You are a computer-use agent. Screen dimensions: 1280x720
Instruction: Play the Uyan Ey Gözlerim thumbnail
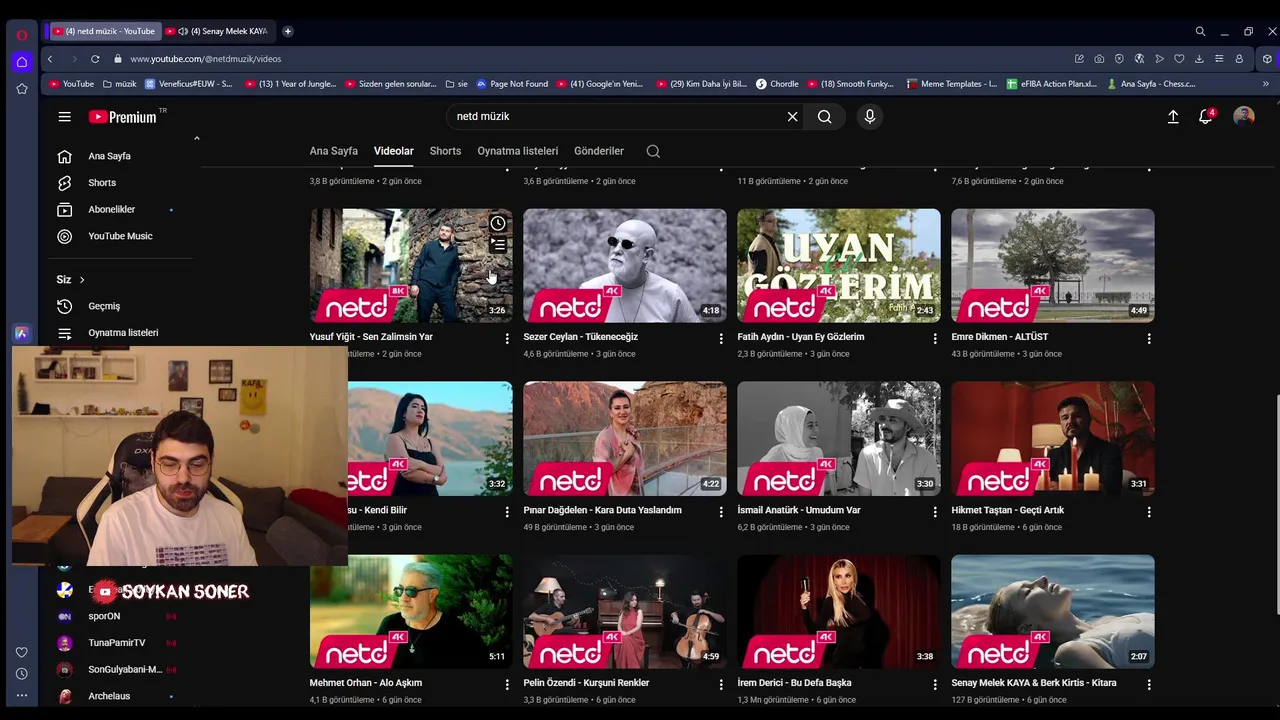(839, 266)
